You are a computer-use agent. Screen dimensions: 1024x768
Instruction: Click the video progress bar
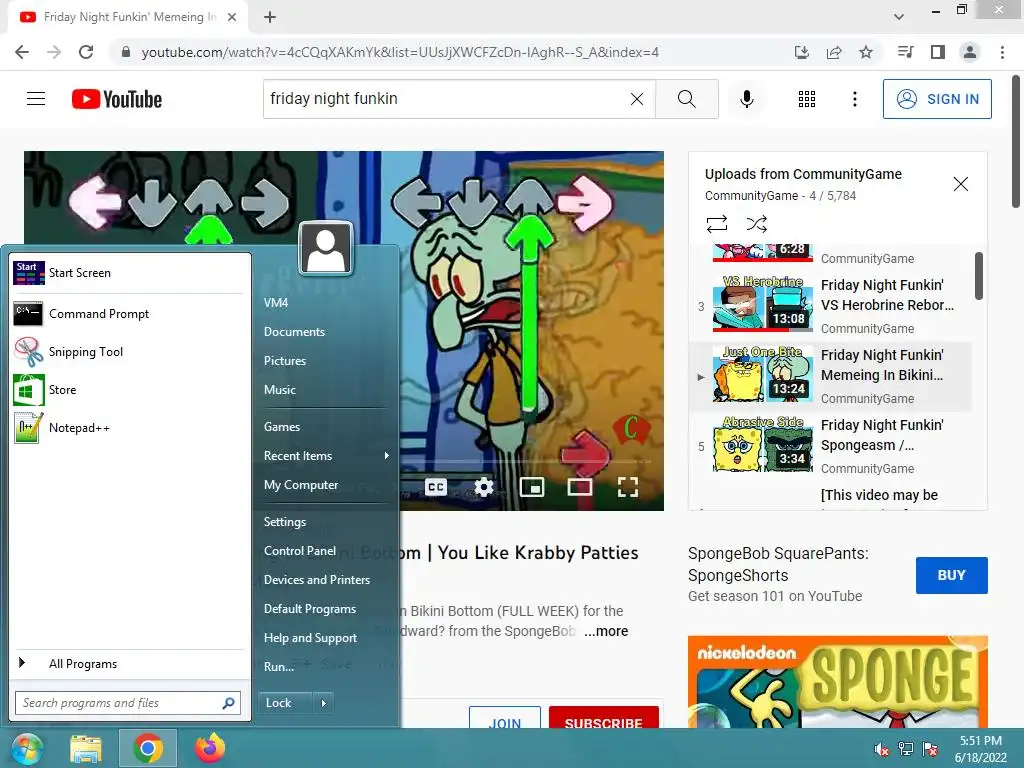click(526, 461)
